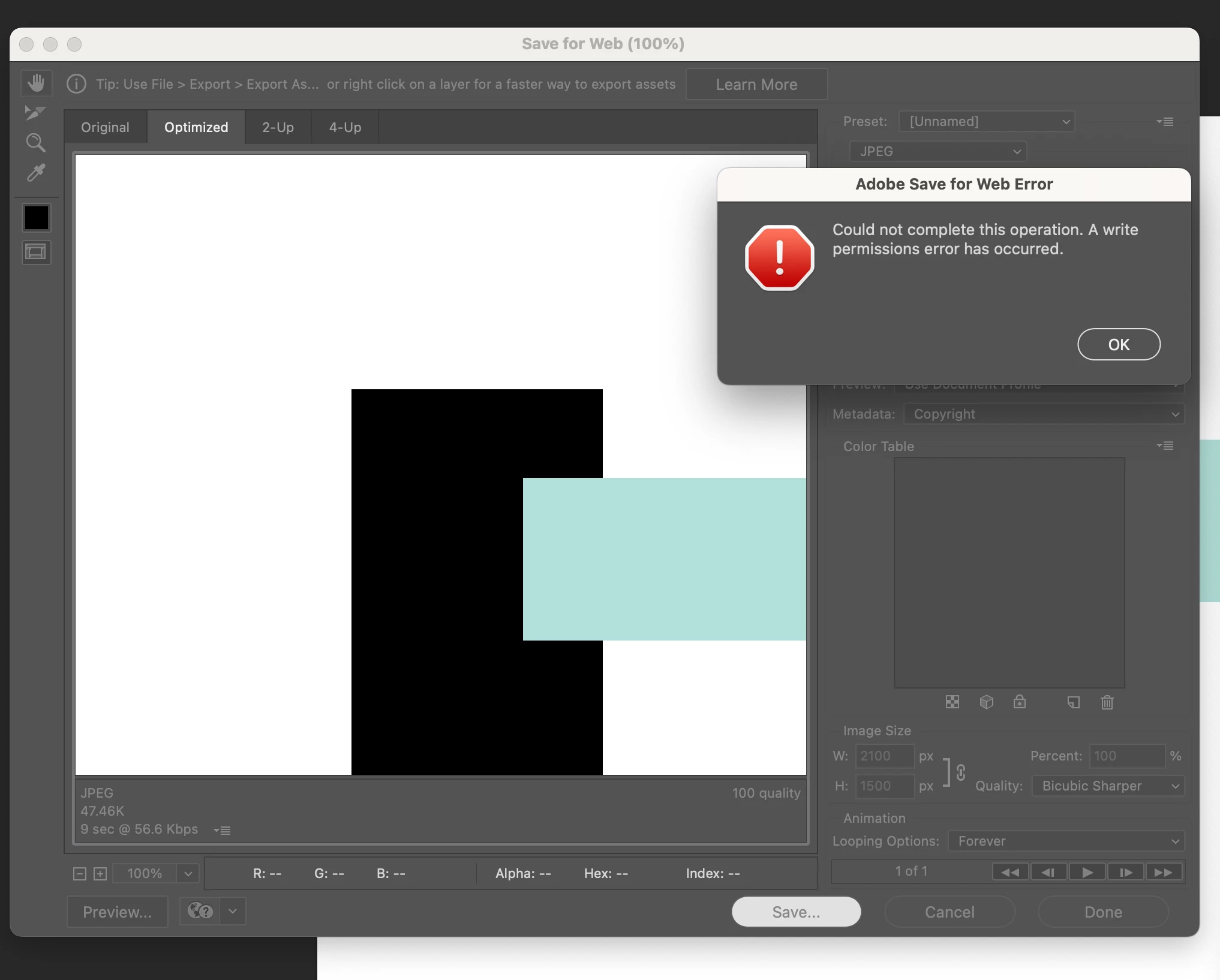Switch to the 4-Up tab

click(x=345, y=127)
